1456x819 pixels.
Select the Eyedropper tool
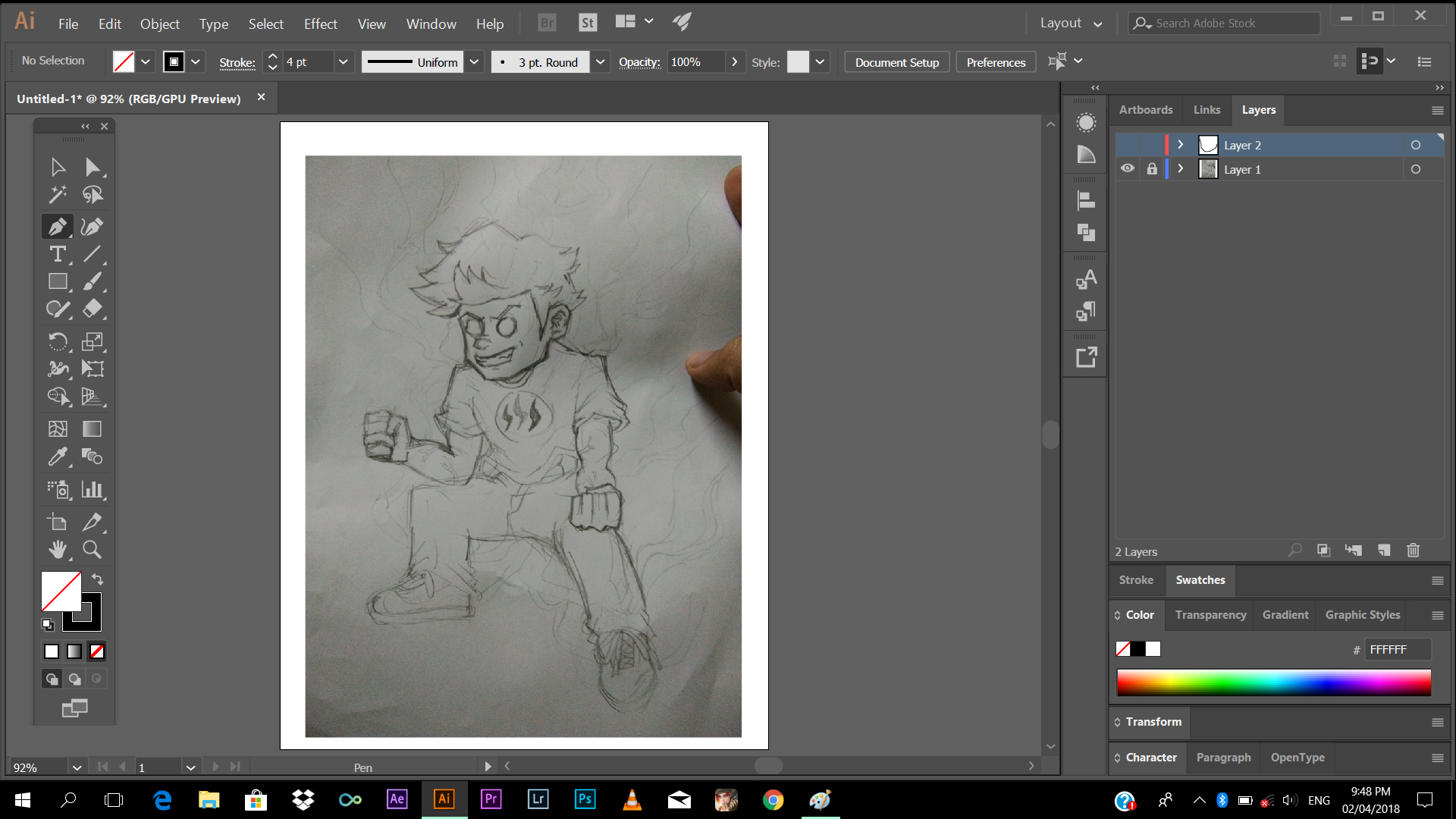pos(58,457)
